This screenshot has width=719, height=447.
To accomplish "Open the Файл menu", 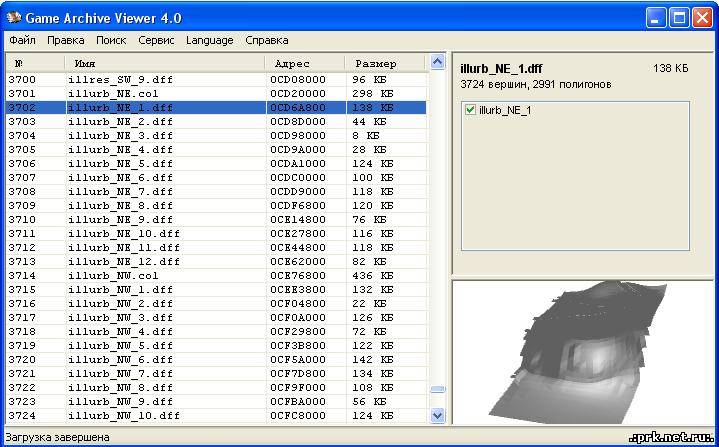I will tap(22, 40).
